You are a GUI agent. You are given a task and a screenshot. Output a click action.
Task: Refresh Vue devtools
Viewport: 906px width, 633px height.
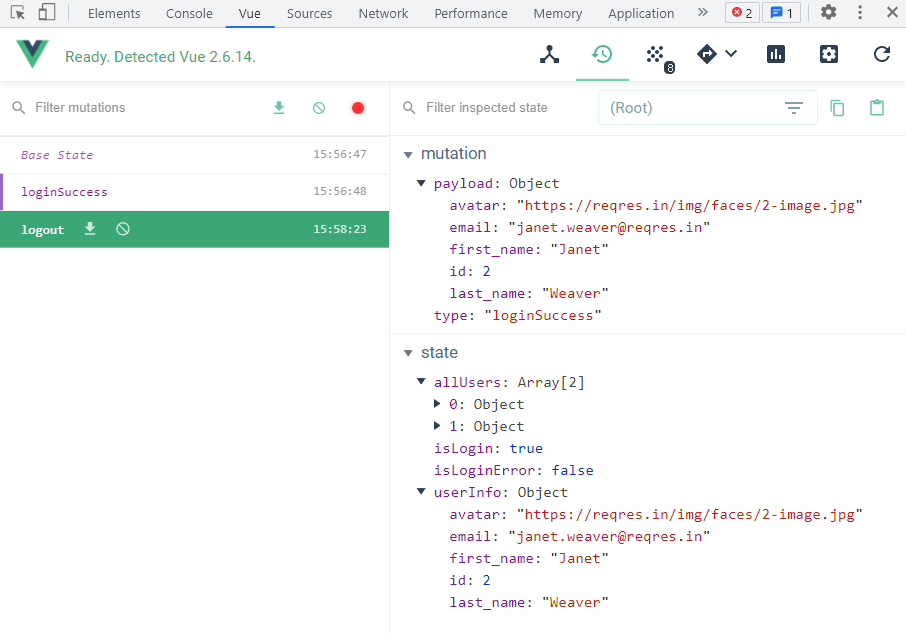point(882,54)
